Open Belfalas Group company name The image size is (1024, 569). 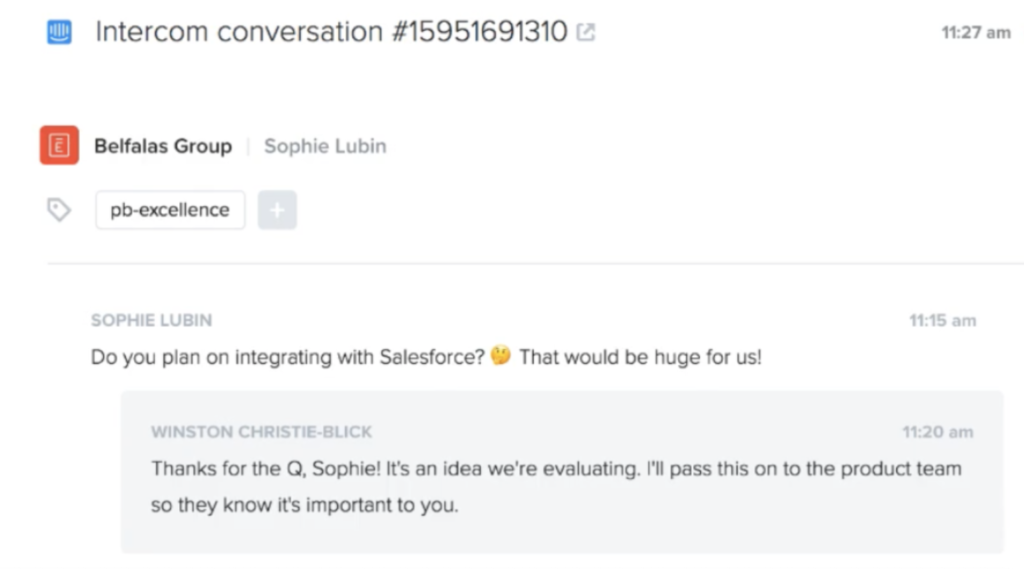coord(163,146)
